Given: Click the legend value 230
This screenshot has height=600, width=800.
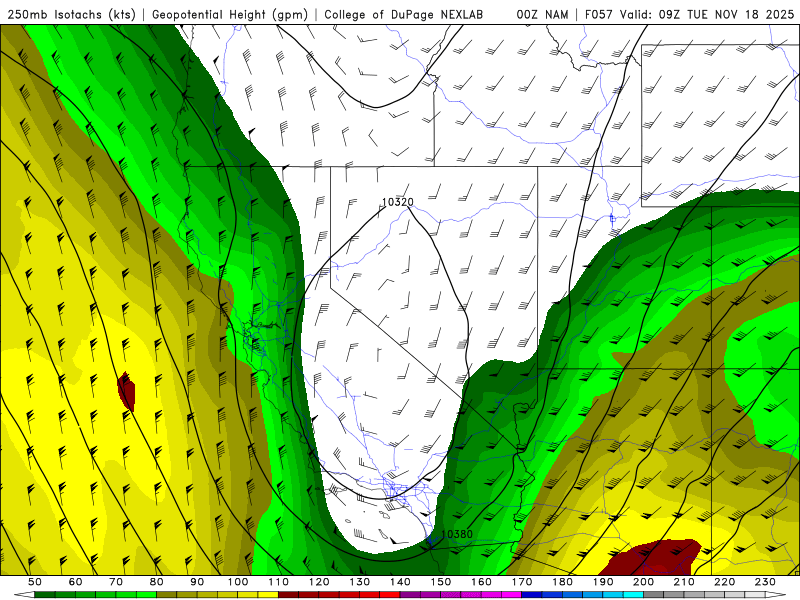Looking at the screenshot, I should (x=766, y=582).
